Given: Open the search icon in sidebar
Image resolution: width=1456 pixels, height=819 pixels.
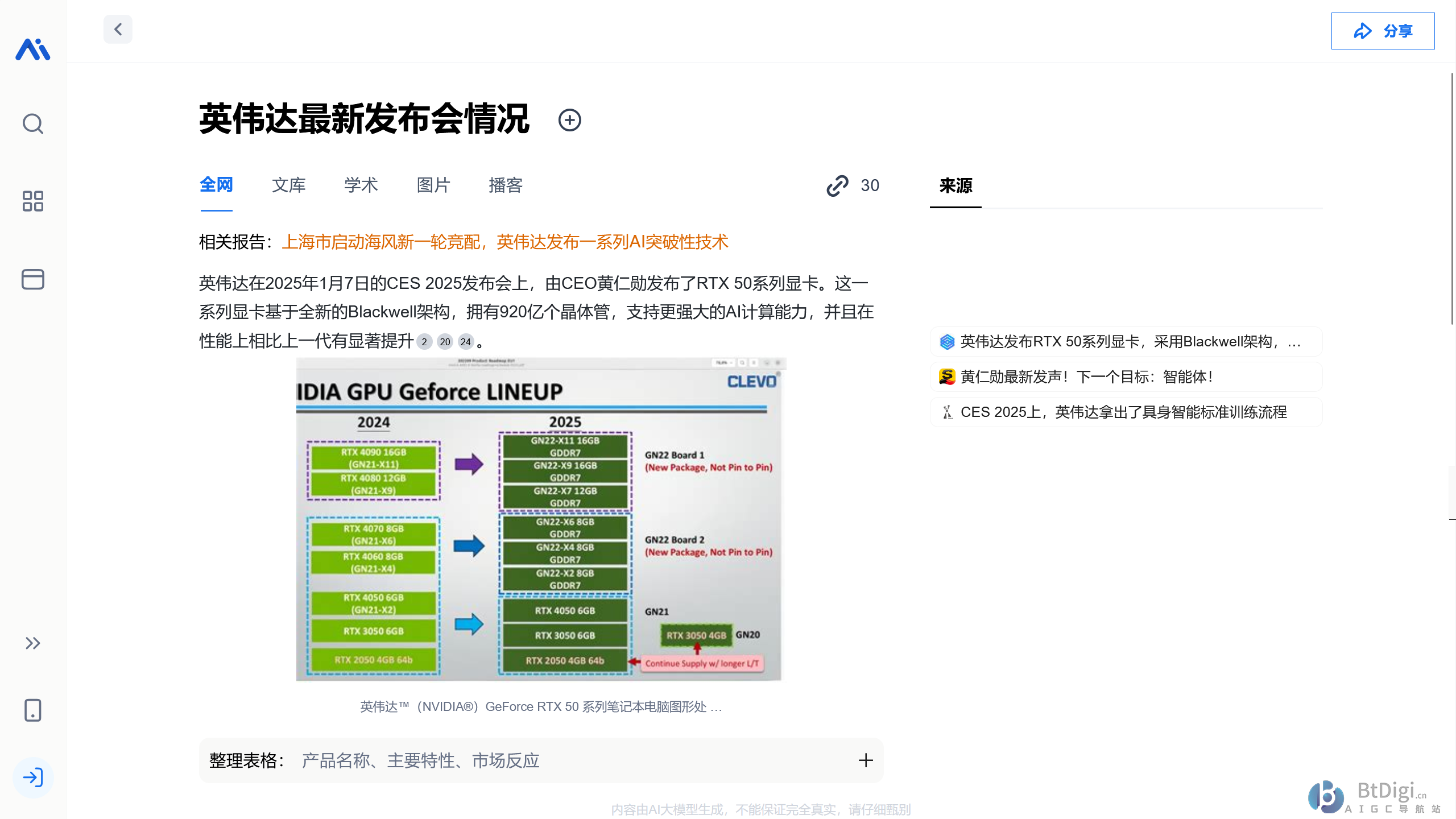Looking at the screenshot, I should [33, 123].
